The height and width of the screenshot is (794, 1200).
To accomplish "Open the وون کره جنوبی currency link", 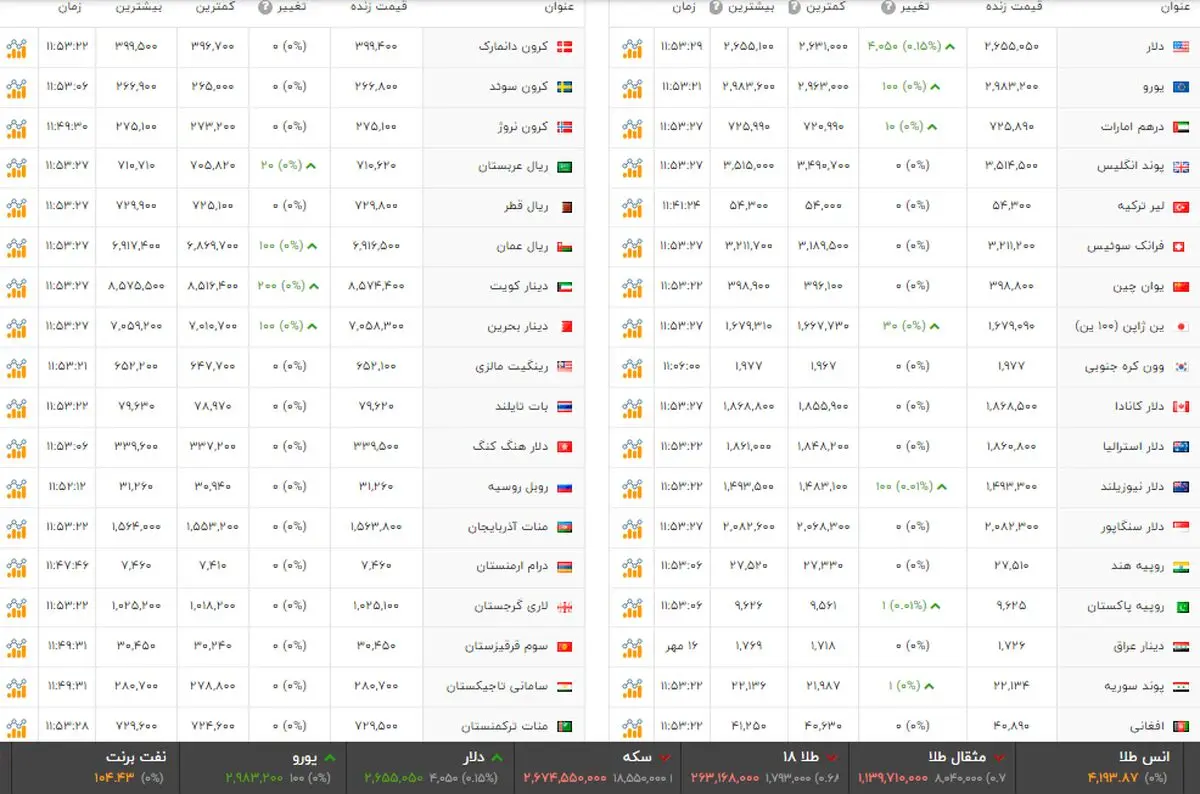I will 1125,367.
